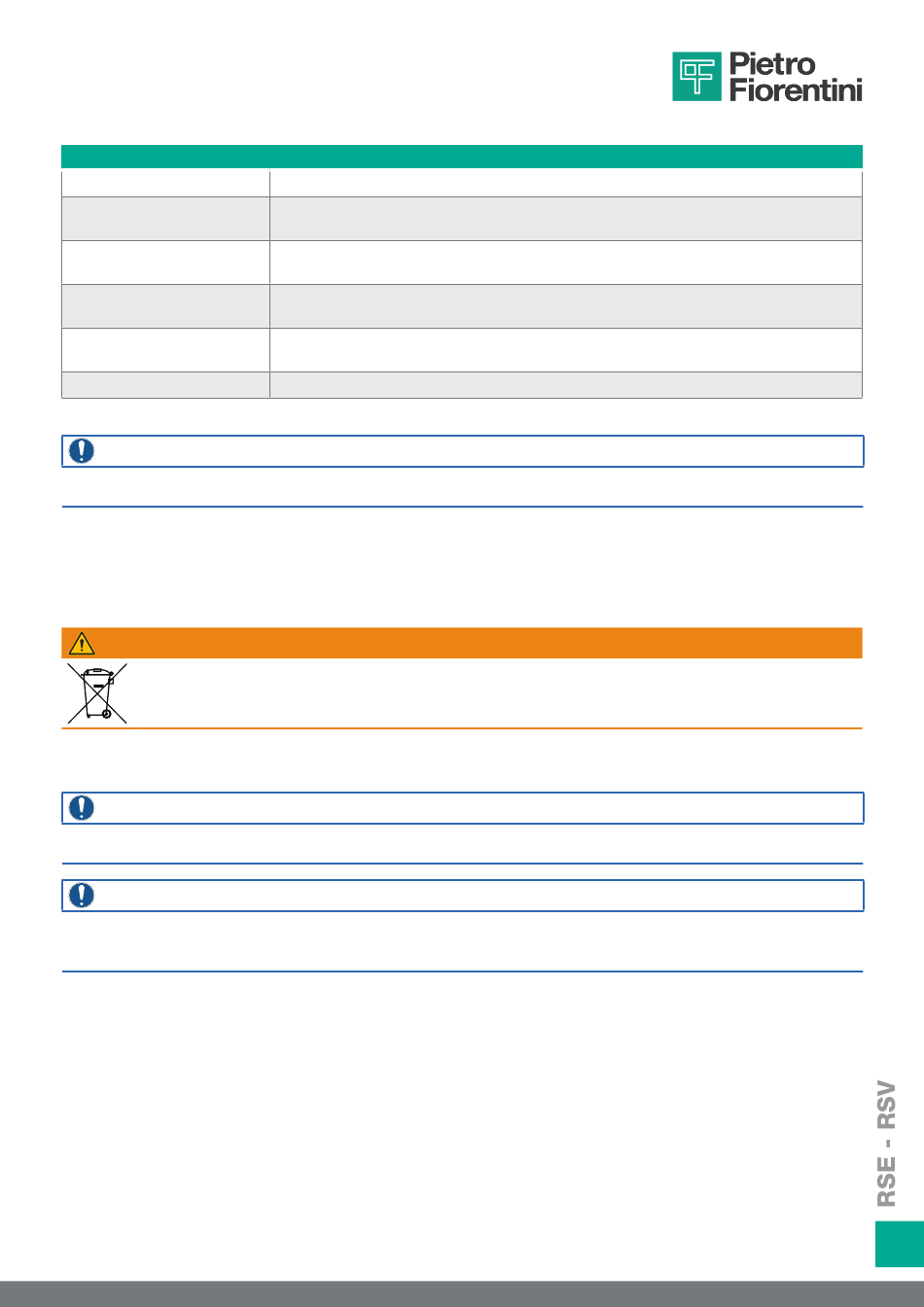Screen dimensions: 924x1307
Task: Click the notice box beneath the table
Action: click(462, 451)
